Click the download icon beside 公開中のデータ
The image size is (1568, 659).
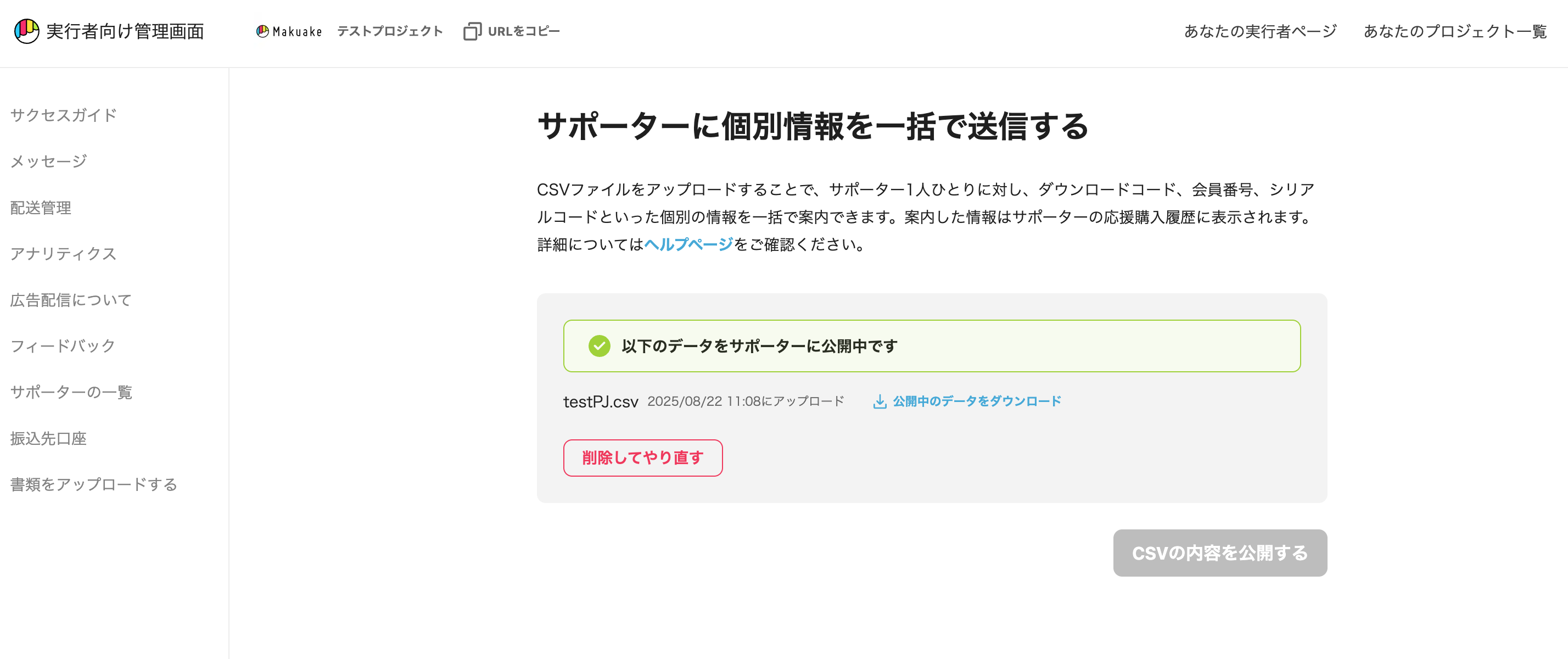[879, 402]
